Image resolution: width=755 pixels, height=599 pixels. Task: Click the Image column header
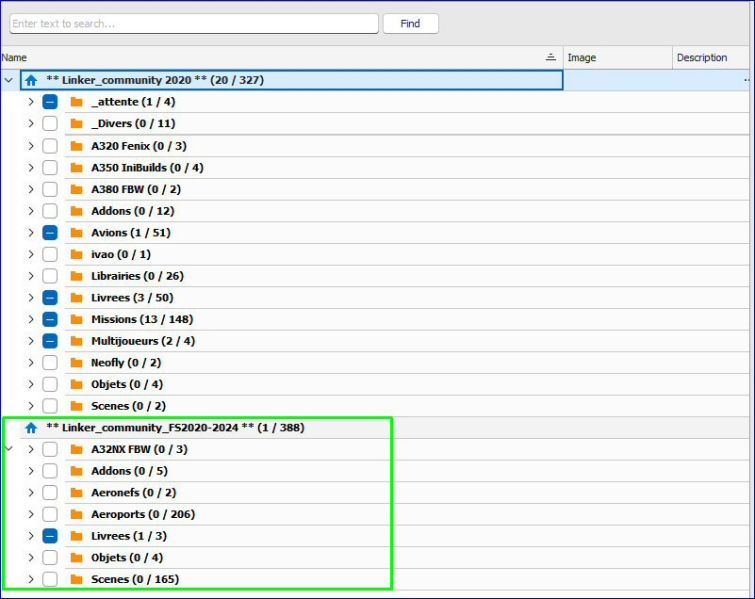tap(618, 58)
